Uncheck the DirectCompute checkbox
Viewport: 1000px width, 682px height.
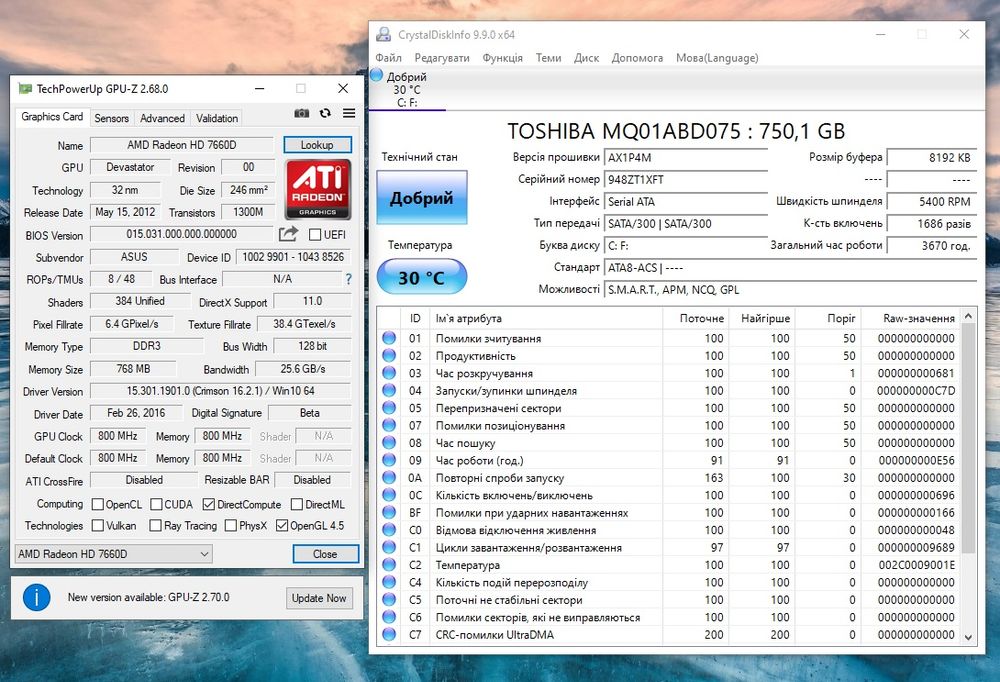coord(209,504)
